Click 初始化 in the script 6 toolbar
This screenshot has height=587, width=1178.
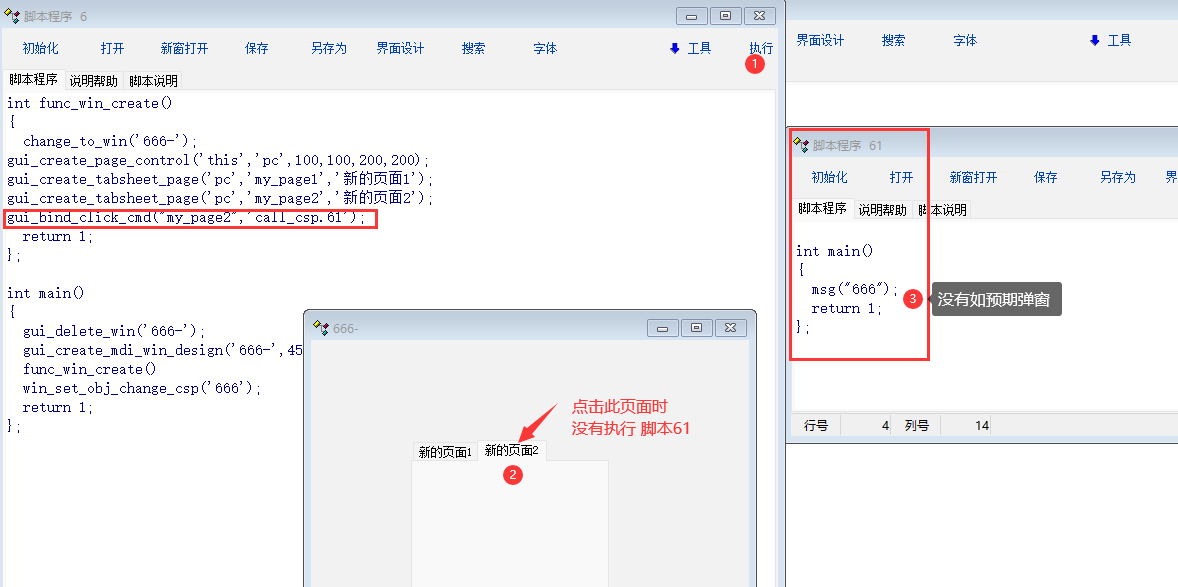click(40, 48)
